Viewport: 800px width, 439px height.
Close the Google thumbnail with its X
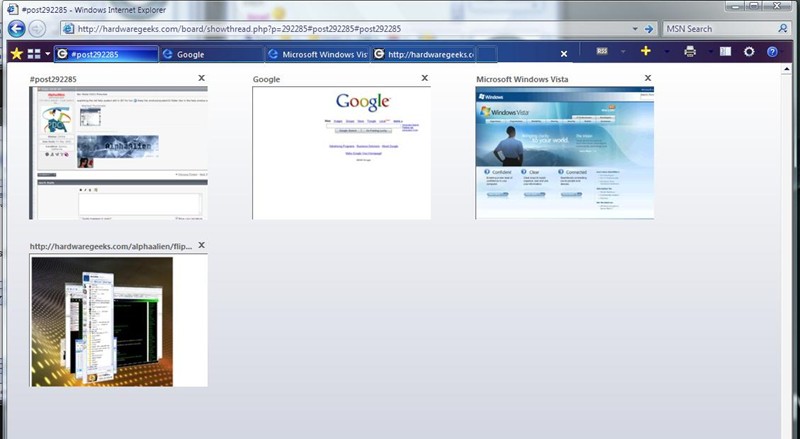pos(424,78)
